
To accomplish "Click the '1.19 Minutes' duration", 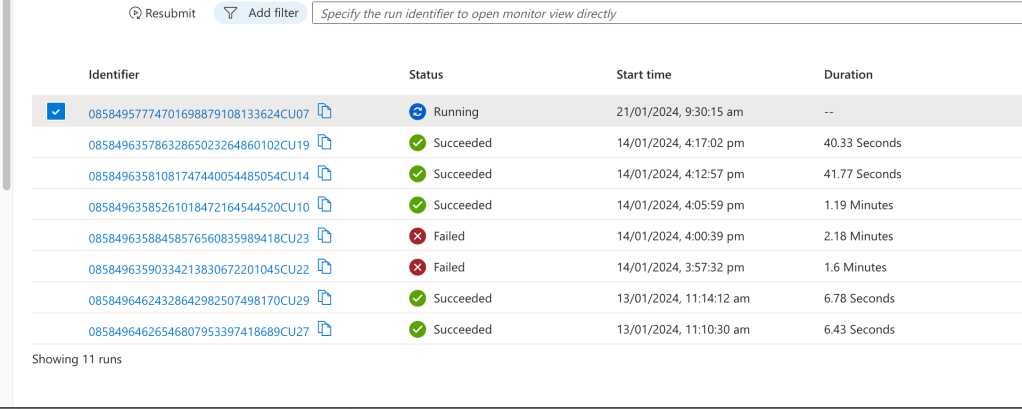I will click(858, 205).
